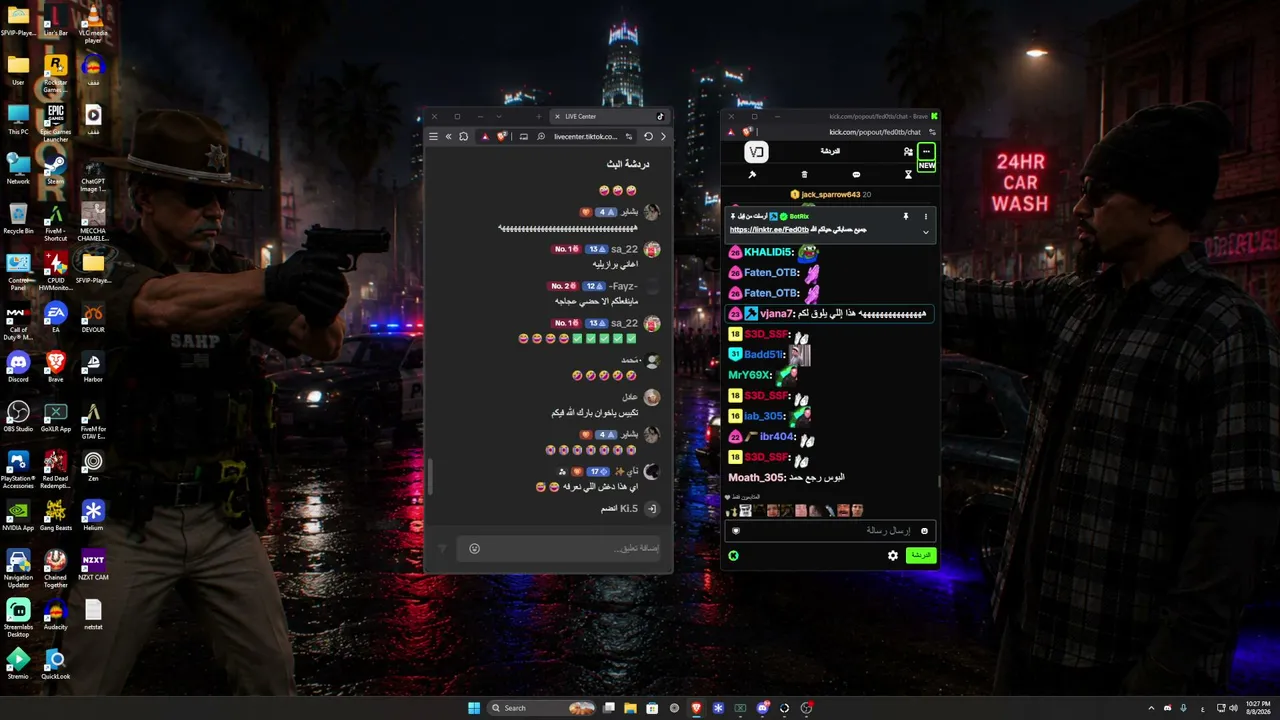Image resolution: width=1280 pixels, height=720 pixels.
Task: Click the green chat send button
Action: point(921,555)
